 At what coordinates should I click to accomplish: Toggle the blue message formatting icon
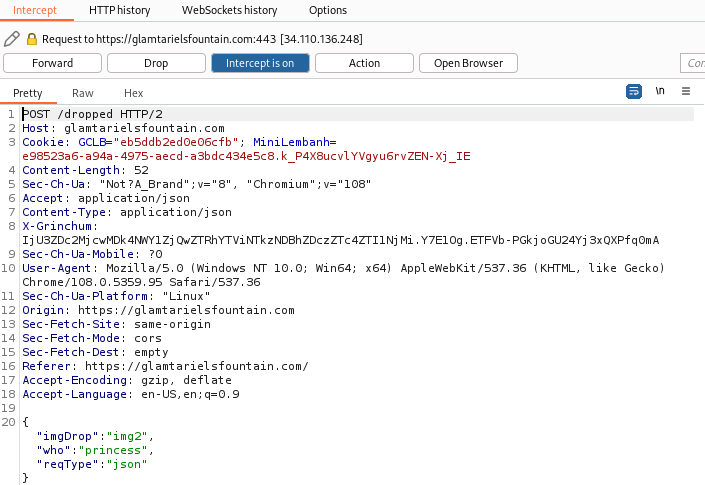click(x=633, y=91)
